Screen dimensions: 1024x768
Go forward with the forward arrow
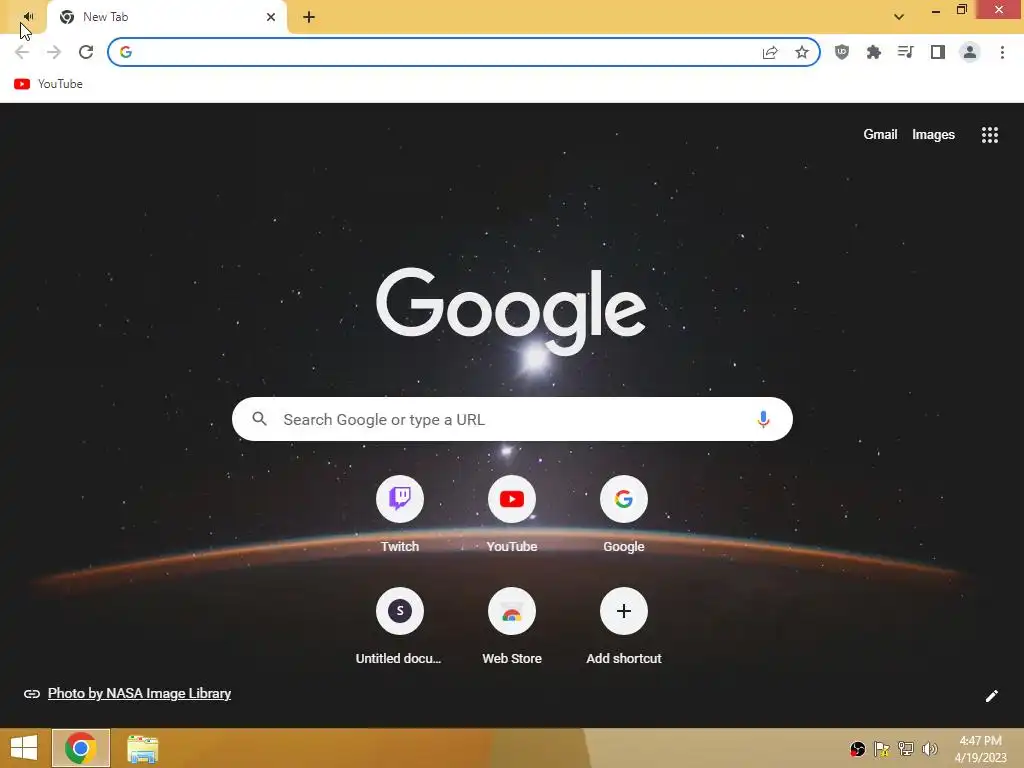(54, 52)
